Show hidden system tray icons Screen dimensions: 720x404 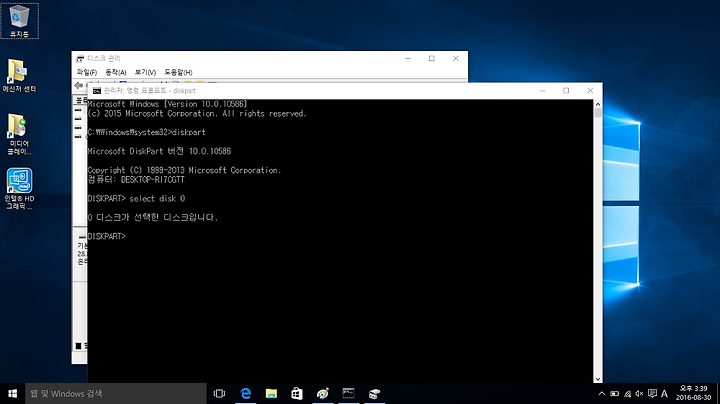[x=602, y=393]
